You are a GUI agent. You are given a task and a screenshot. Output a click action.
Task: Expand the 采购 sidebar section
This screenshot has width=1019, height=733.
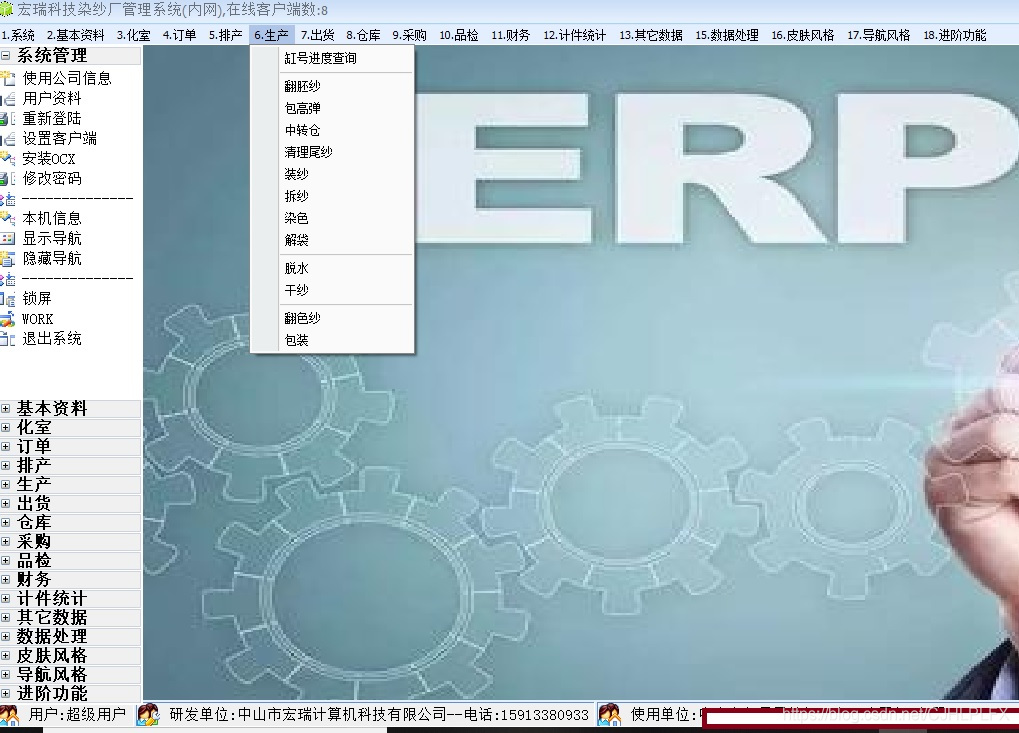click(x=5, y=541)
